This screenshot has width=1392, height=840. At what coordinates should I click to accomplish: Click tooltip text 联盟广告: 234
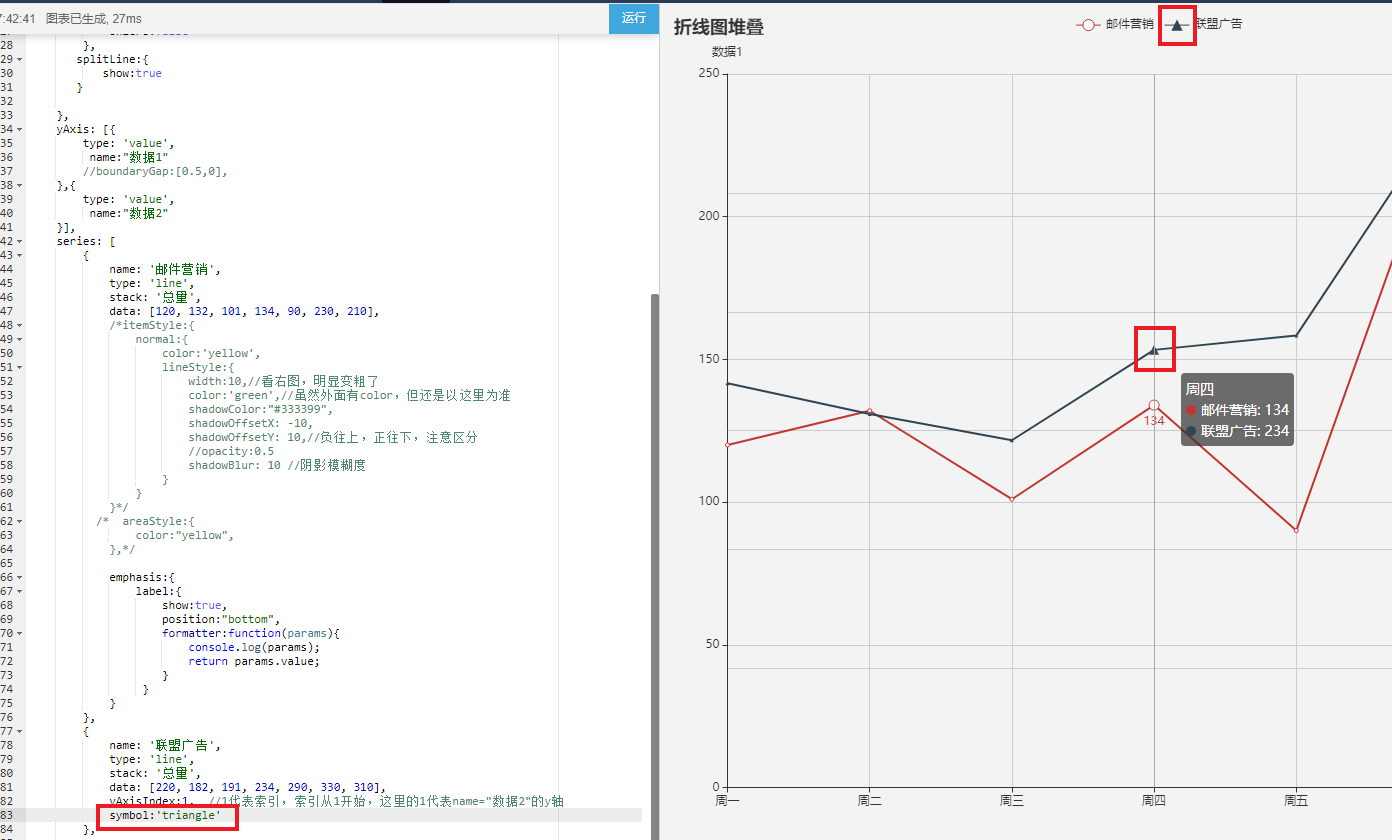point(1245,431)
